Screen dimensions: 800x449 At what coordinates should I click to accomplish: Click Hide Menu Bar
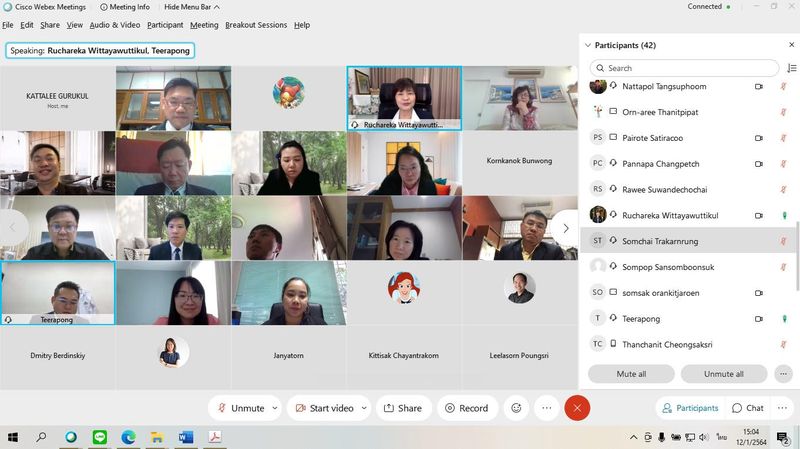(x=187, y=7)
